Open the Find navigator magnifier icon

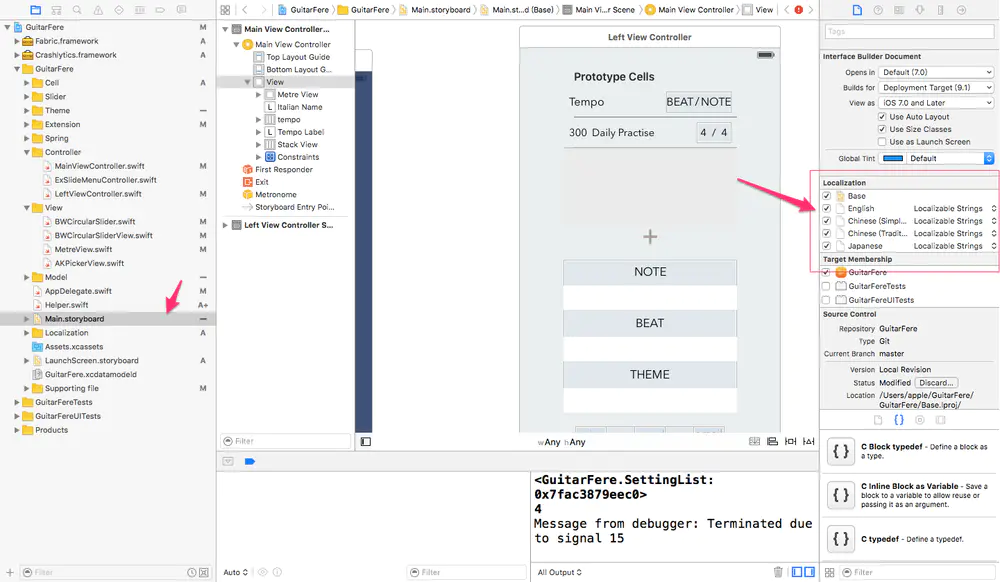[x=77, y=10]
